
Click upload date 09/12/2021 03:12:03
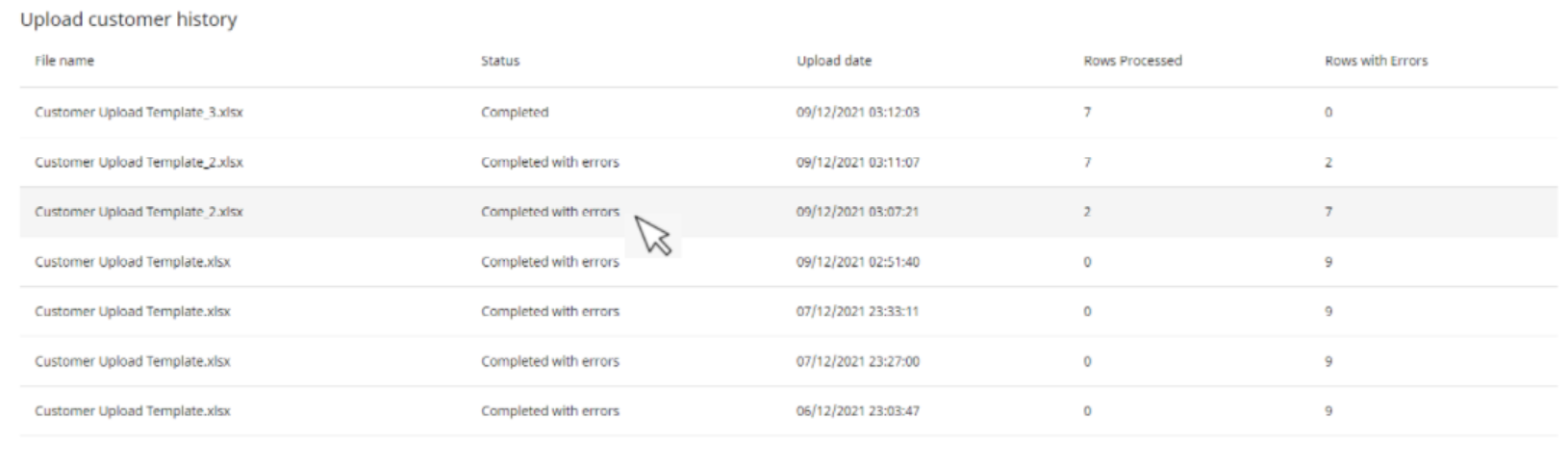click(857, 113)
